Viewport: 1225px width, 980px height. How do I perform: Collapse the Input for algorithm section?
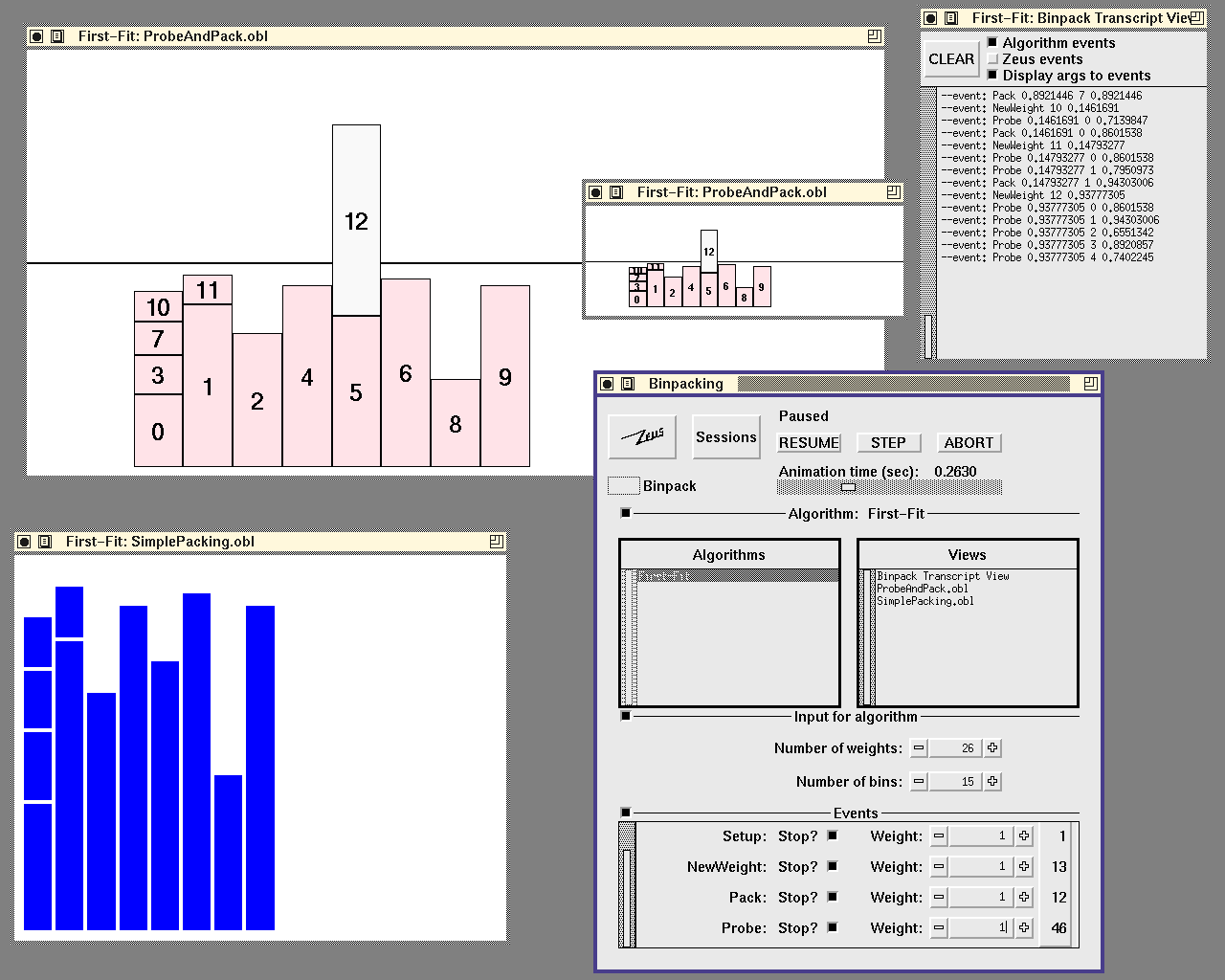[626, 716]
